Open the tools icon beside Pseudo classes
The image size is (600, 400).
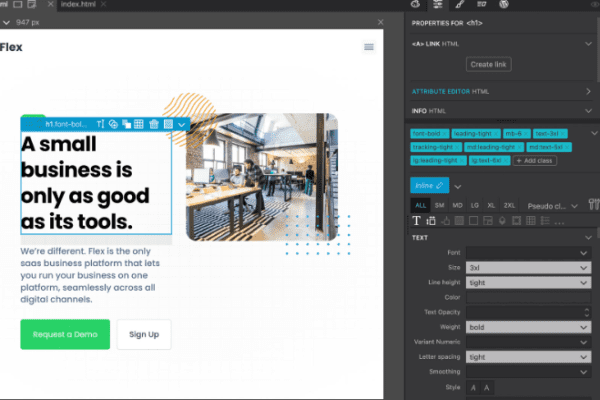click(593, 204)
